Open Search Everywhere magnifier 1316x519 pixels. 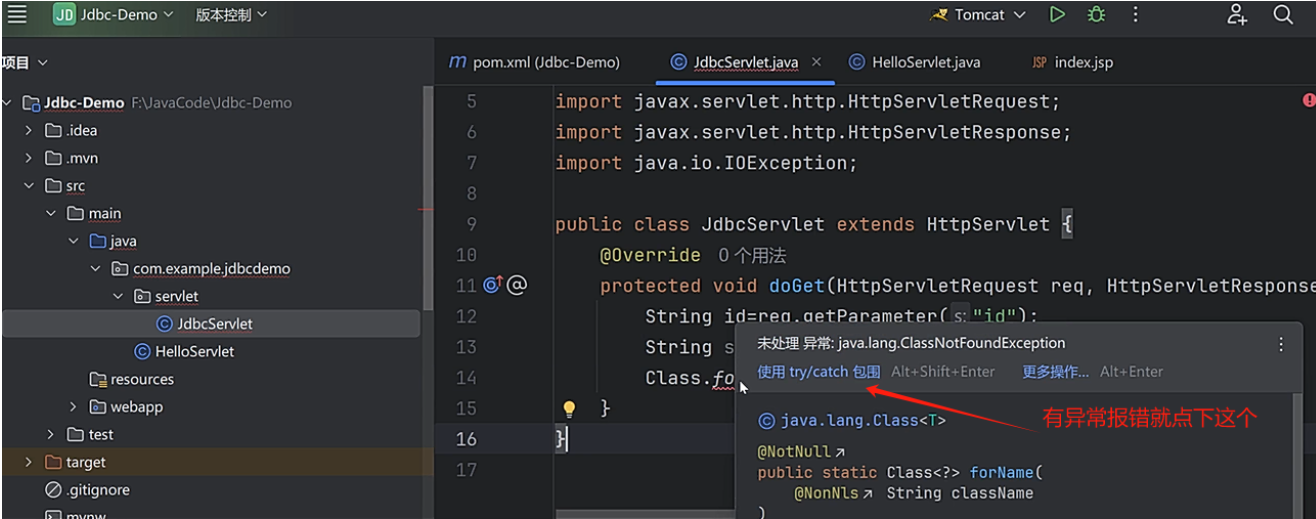pos(1283,15)
